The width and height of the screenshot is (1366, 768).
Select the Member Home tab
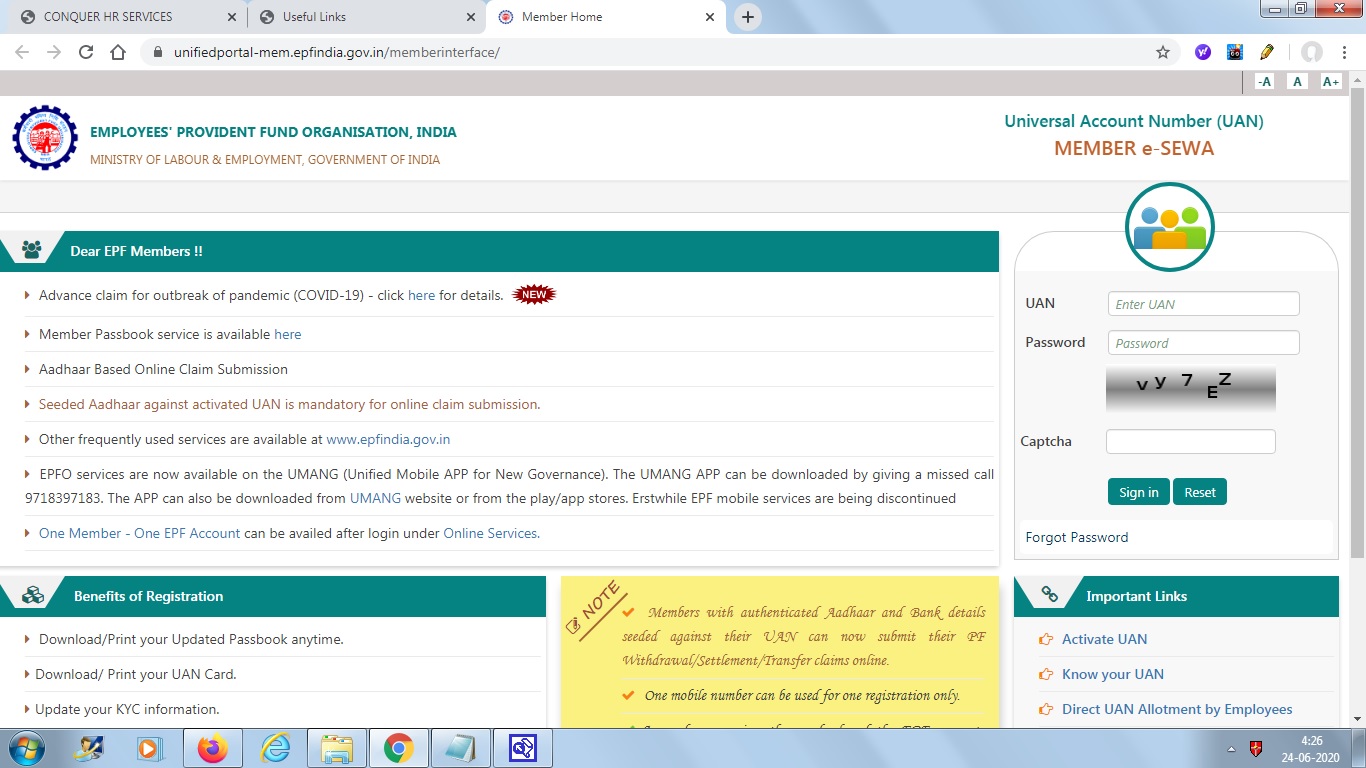(x=606, y=17)
